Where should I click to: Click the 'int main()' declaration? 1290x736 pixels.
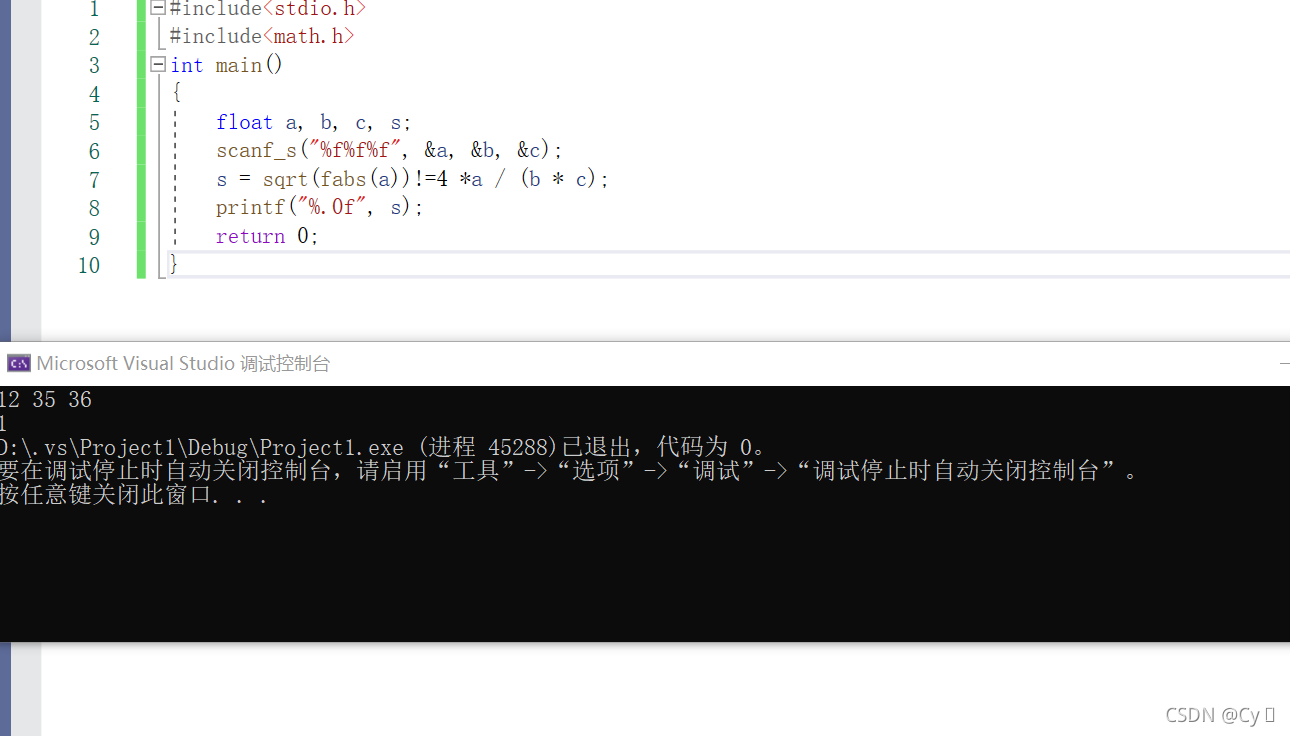[227, 65]
